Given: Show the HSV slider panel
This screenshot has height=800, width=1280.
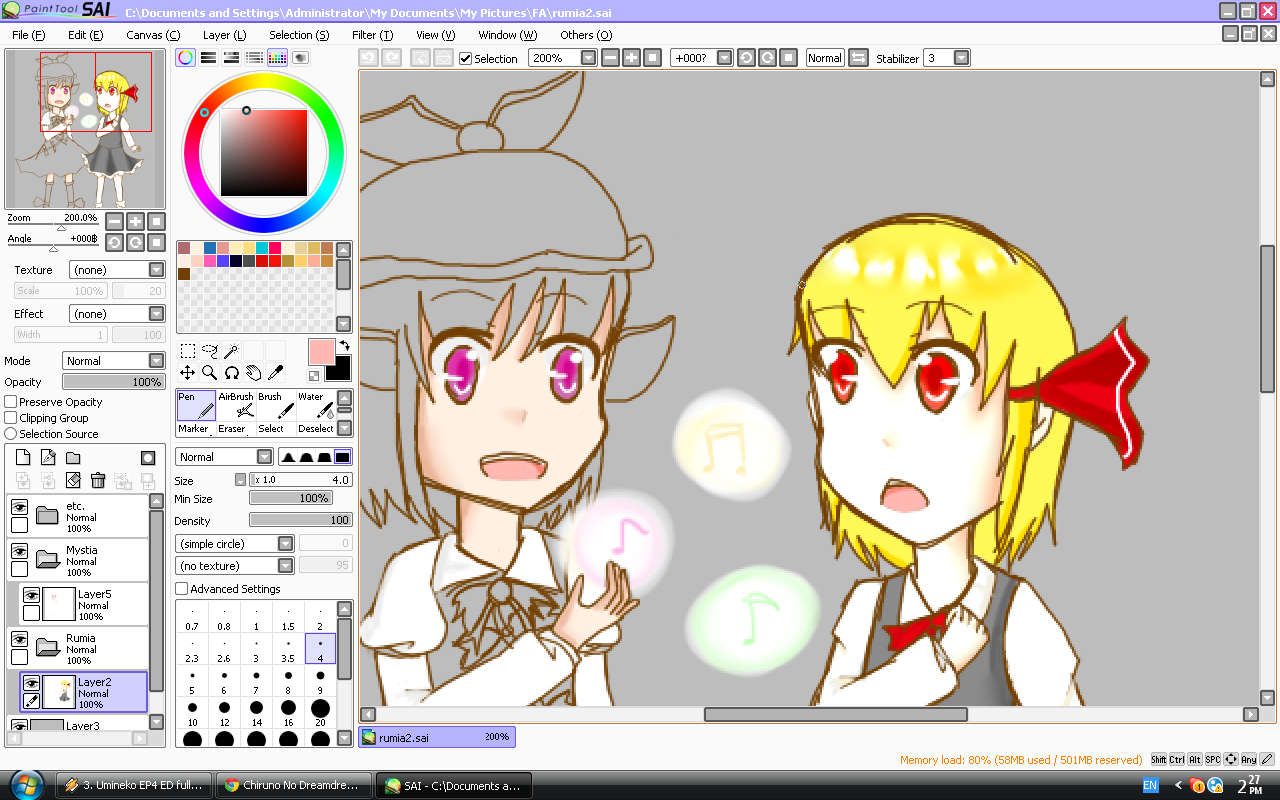Looking at the screenshot, I should [x=231, y=58].
